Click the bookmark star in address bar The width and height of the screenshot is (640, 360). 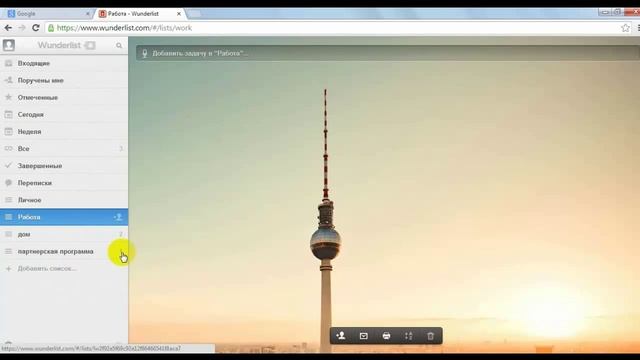coord(625,28)
